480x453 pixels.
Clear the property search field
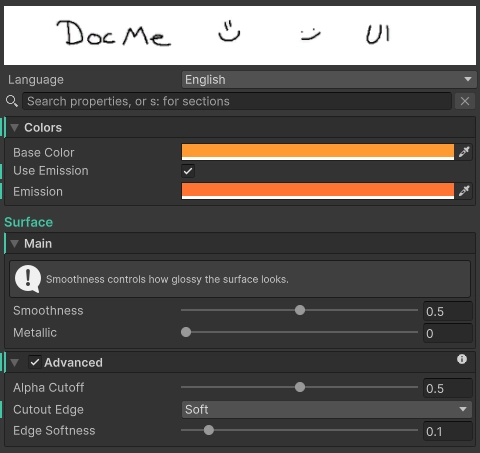(465, 101)
